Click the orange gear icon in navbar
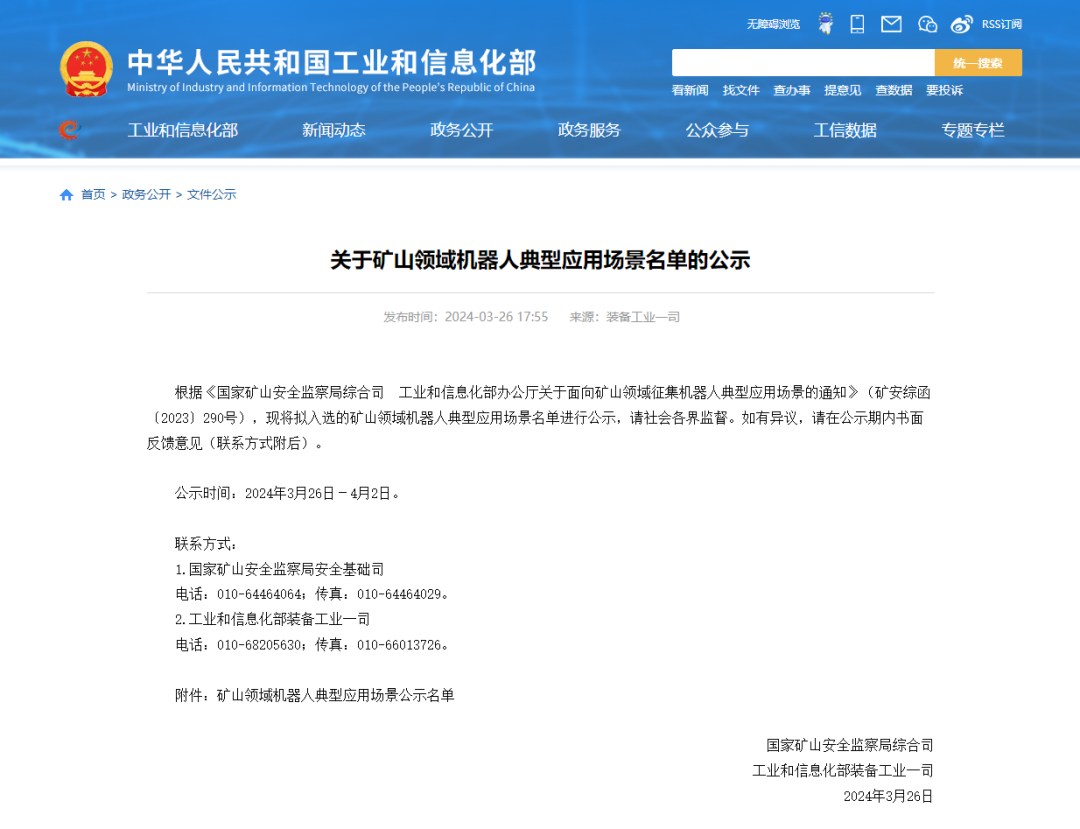1080x829 pixels. pos(68,129)
